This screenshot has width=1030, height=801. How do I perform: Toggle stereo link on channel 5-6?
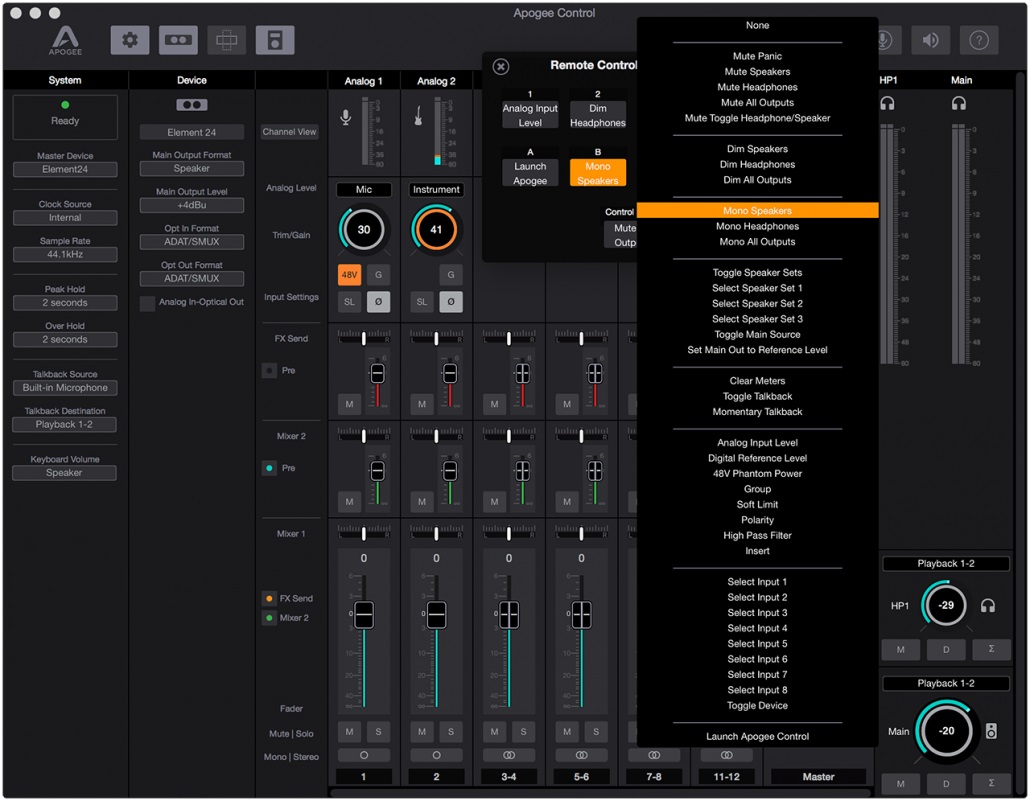tap(581, 756)
